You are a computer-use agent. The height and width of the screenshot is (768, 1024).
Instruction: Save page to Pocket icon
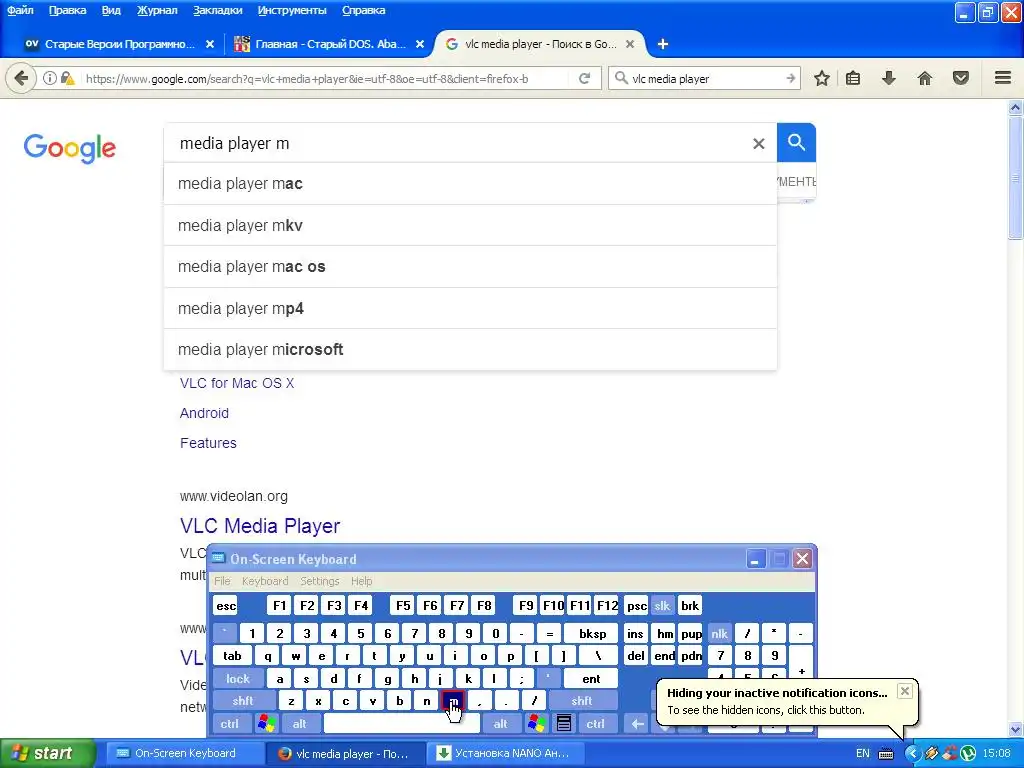(961, 78)
